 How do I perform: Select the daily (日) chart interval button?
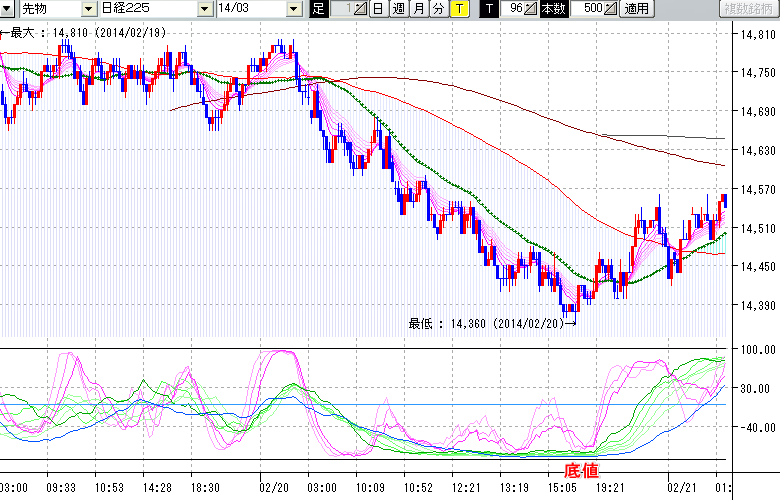377,9
